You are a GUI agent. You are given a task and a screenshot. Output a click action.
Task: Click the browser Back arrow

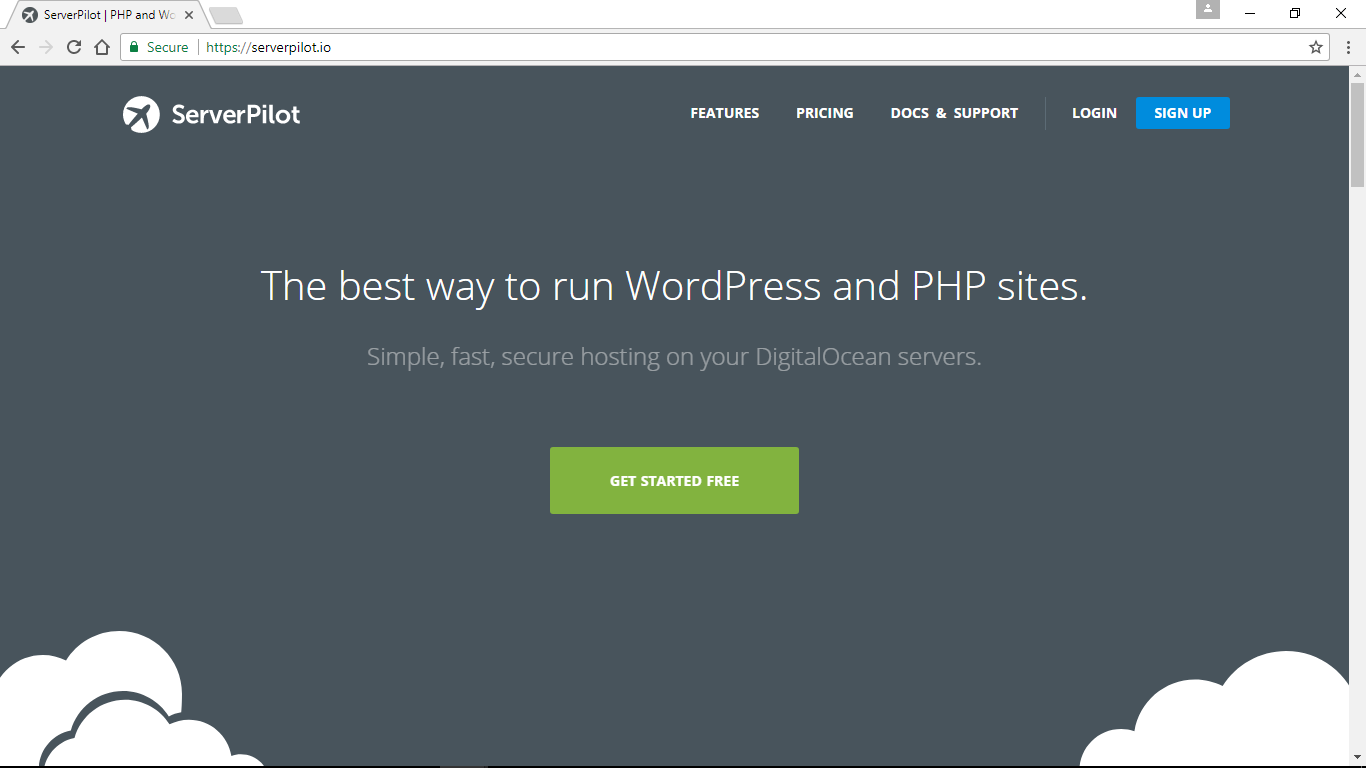[18, 47]
